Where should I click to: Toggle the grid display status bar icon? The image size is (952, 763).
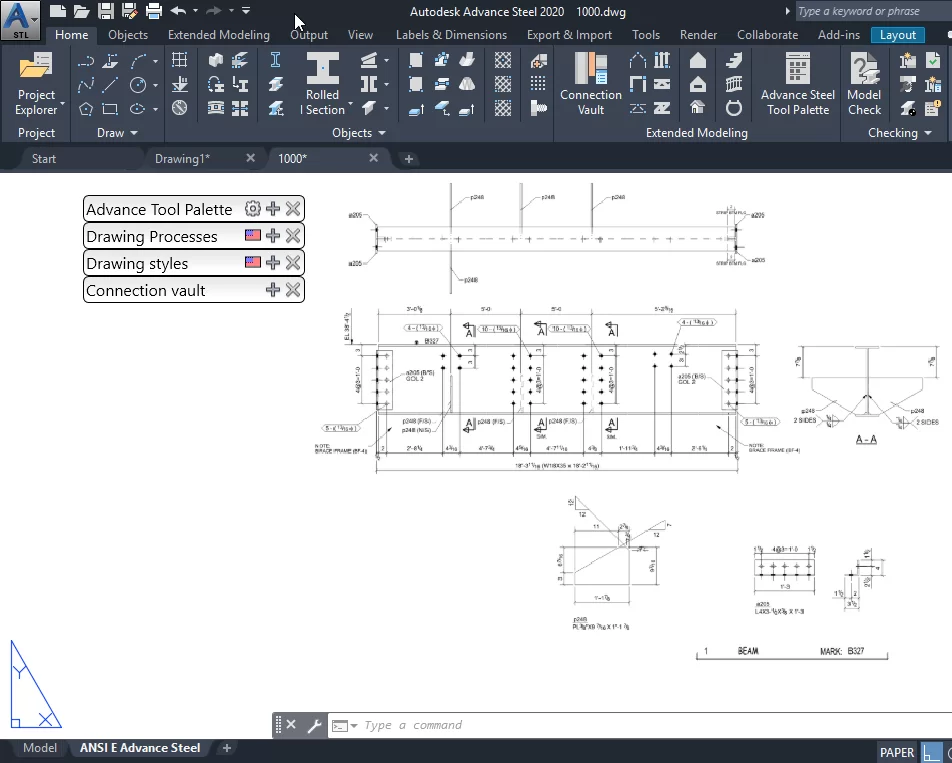(x=932, y=752)
